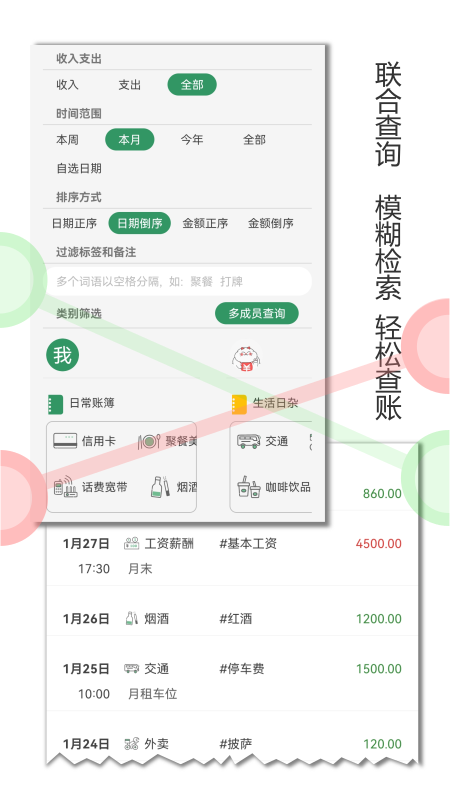Tap the 月租车位 note

point(153,694)
